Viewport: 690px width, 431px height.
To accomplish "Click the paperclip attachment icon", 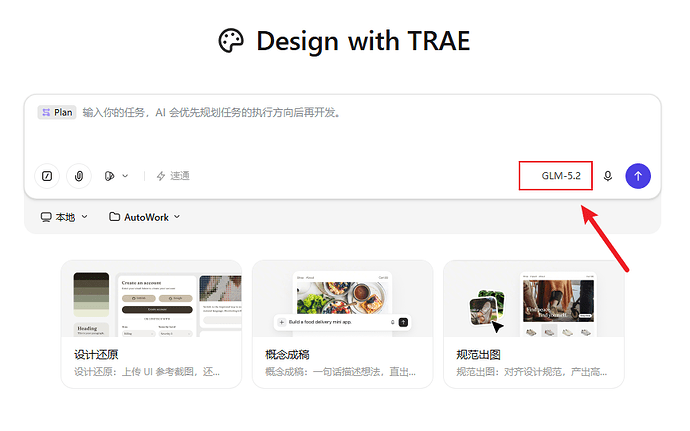I will point(79,176).
